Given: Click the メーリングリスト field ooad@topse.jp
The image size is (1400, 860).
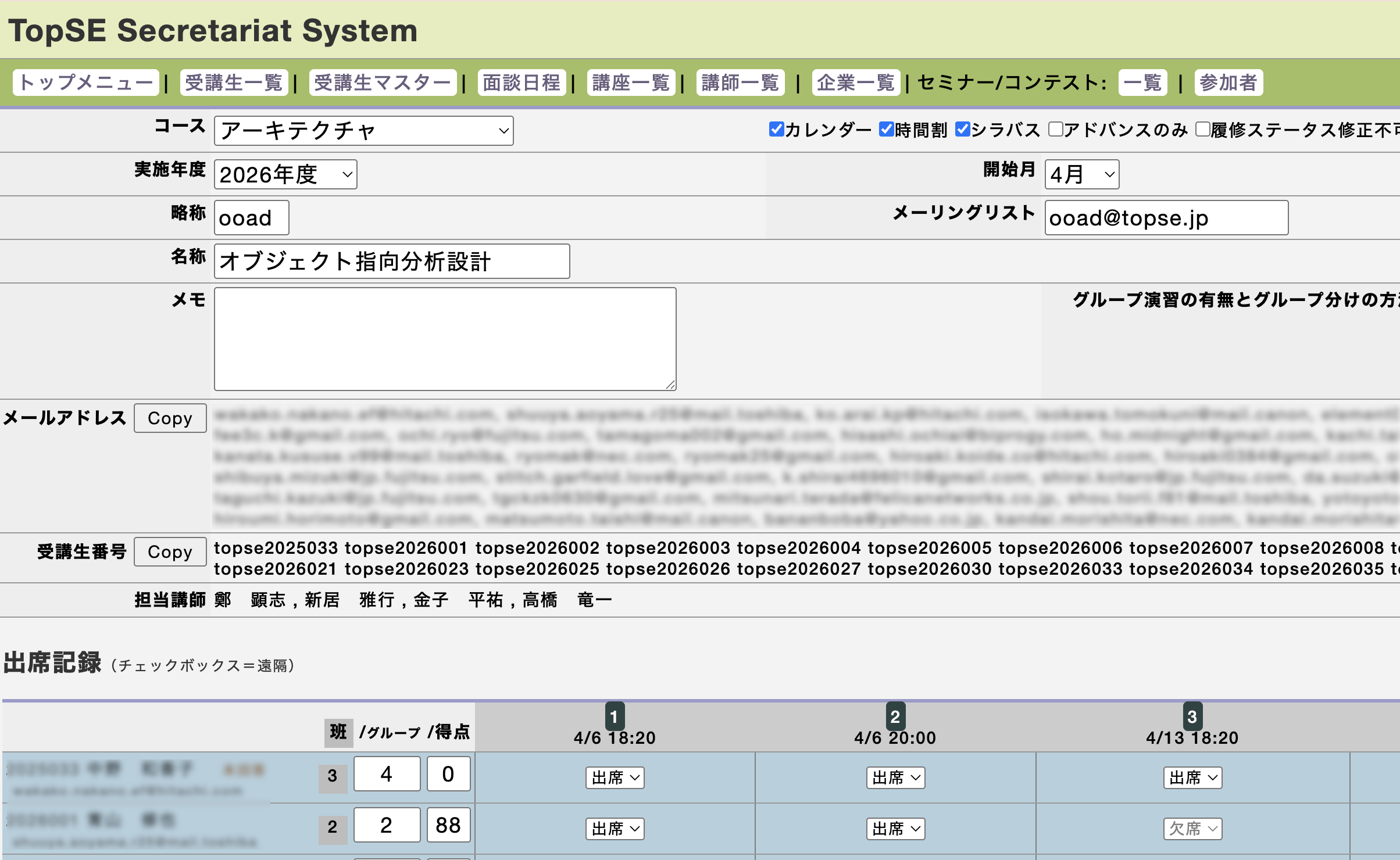Looking at the screenshot, I should (1166, 218).
